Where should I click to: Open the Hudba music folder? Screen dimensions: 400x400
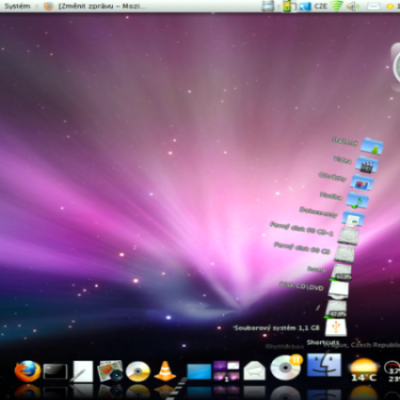pos(357,201)
